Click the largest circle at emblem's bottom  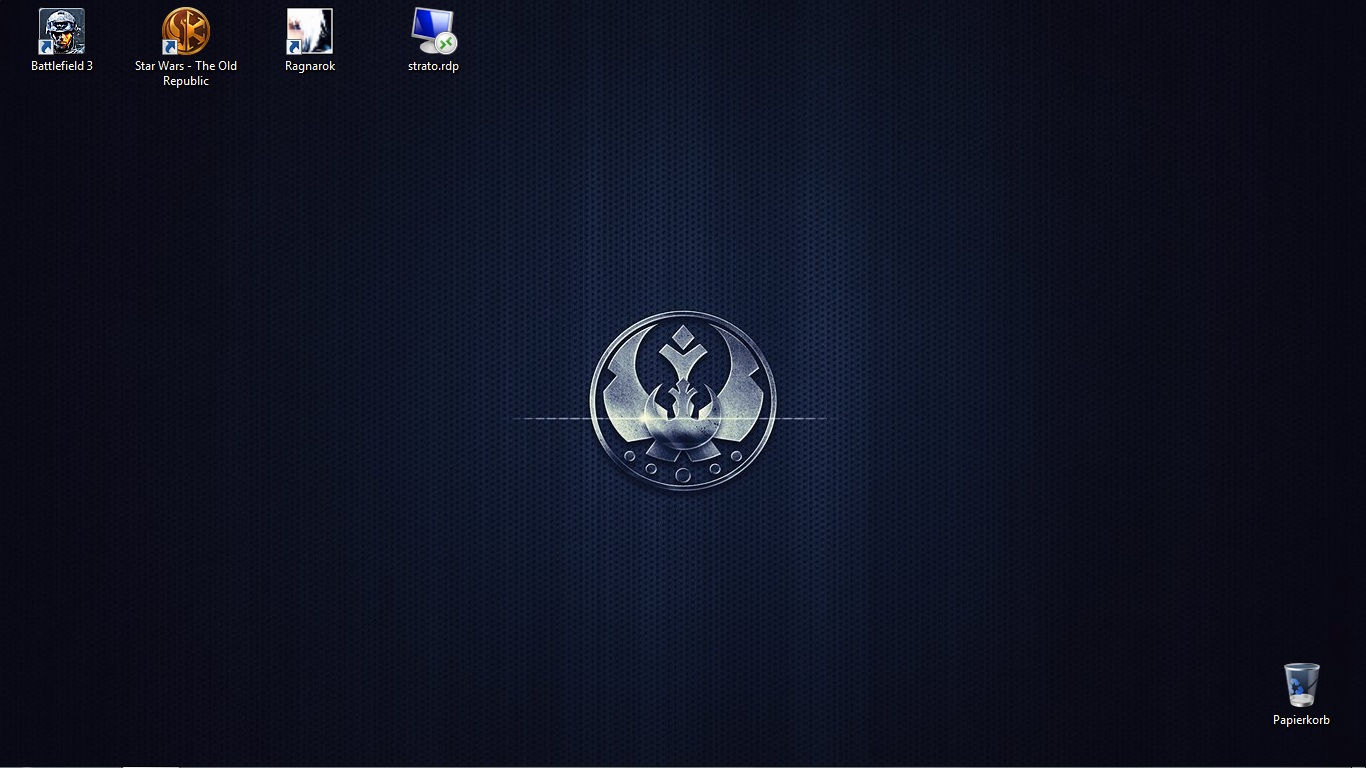[683, 475]
